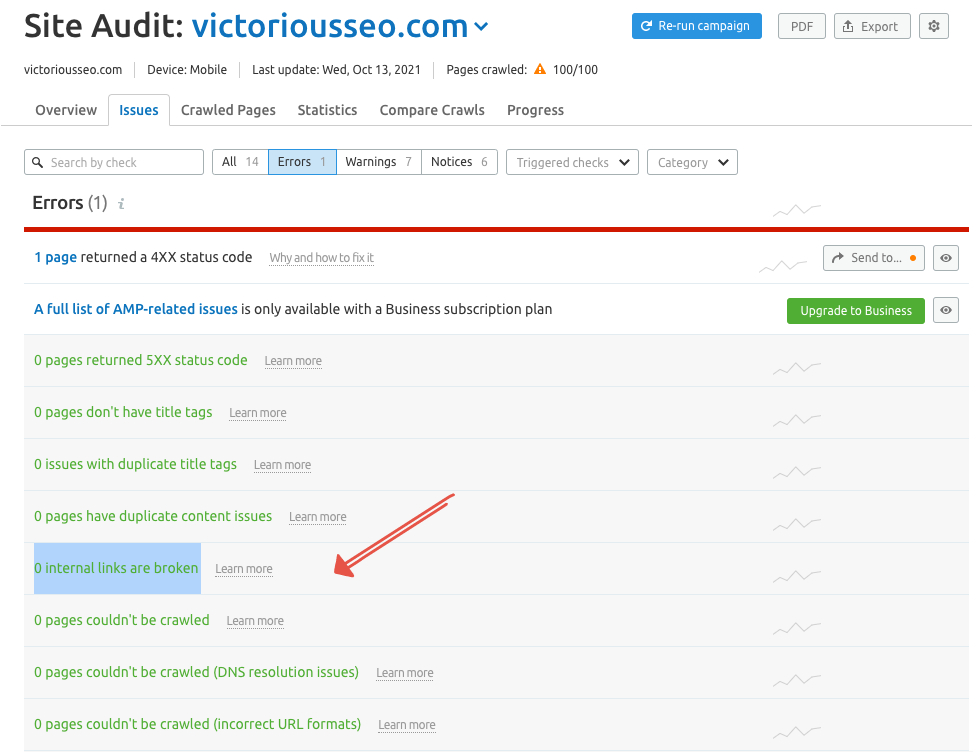Click the 4XX status trend sparkline

[783, 265]
